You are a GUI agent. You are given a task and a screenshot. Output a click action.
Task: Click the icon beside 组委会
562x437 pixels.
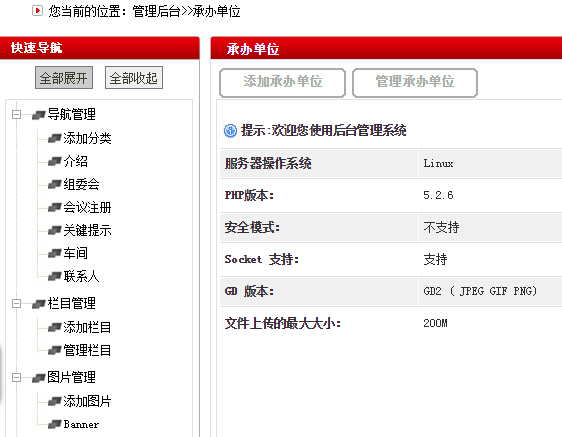(54, 185)
